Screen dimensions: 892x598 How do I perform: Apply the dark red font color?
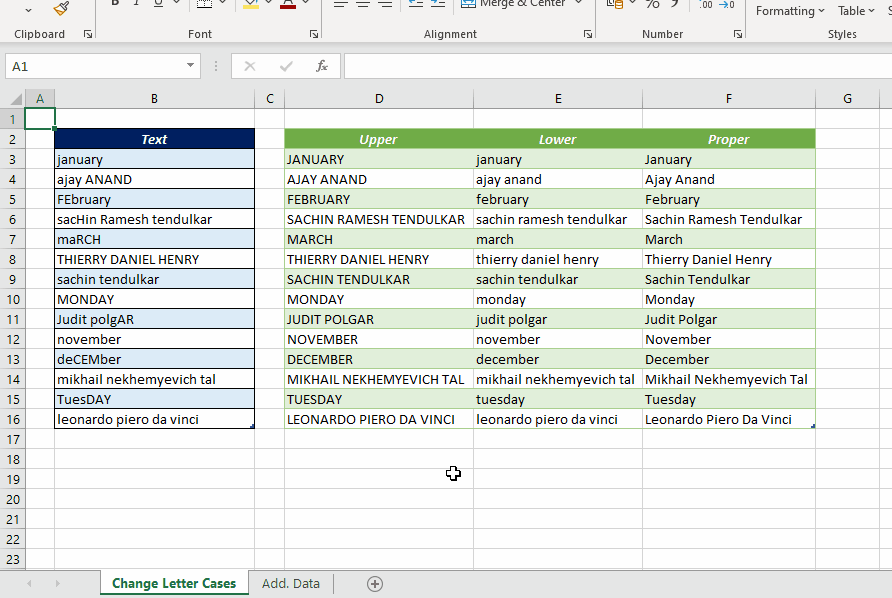[288, 3]
